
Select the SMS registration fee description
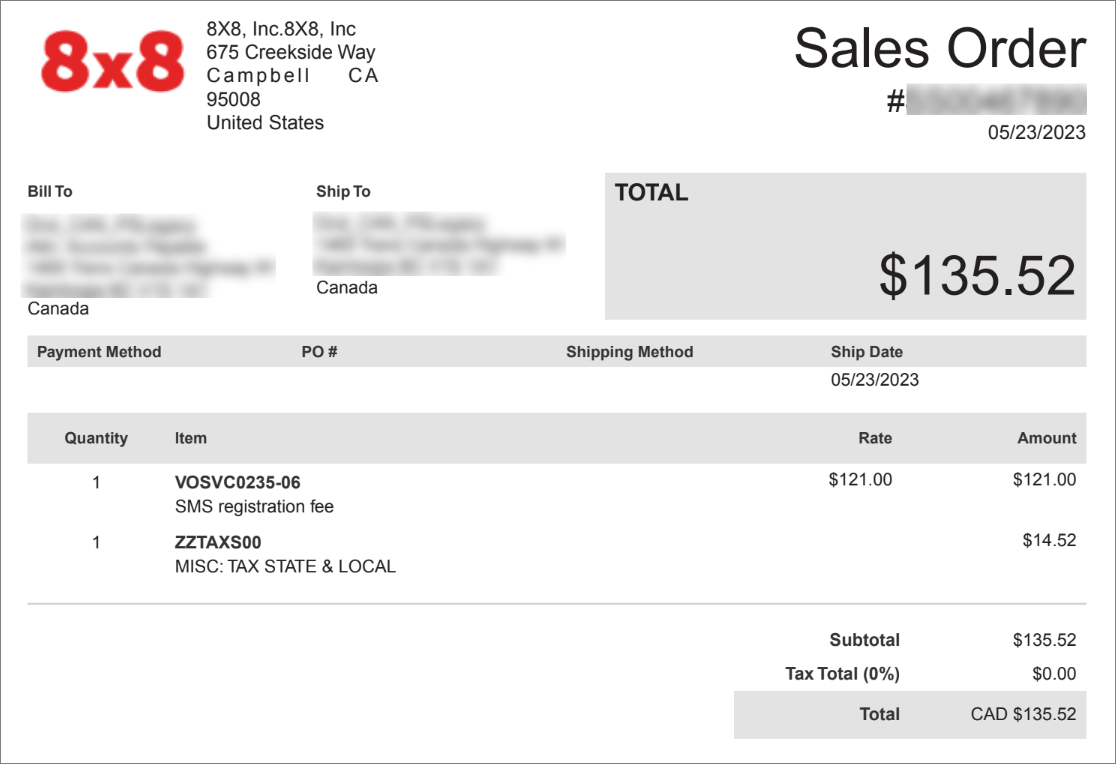click(254, 506)
